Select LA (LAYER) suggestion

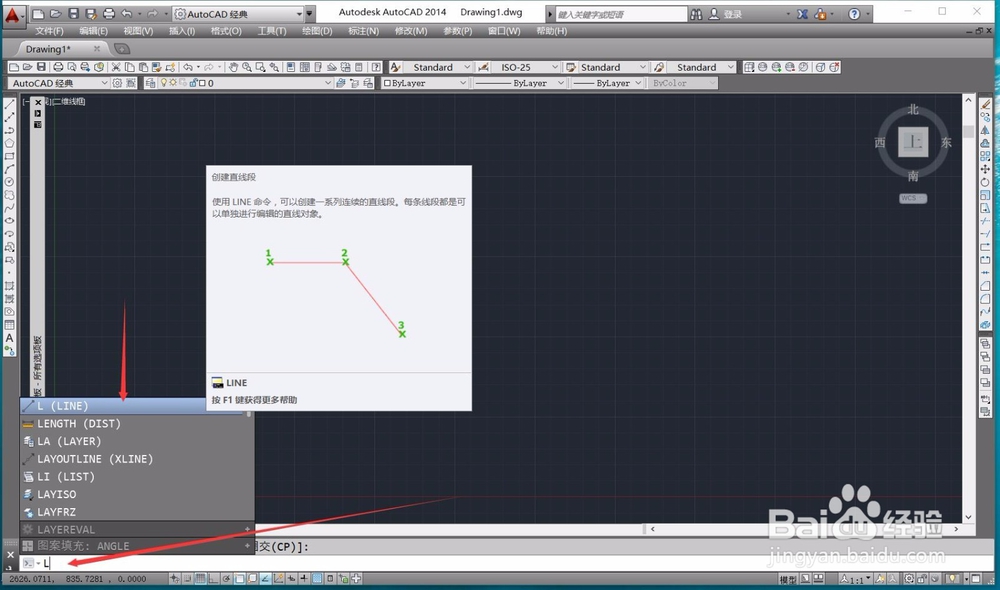coord(137,441)
